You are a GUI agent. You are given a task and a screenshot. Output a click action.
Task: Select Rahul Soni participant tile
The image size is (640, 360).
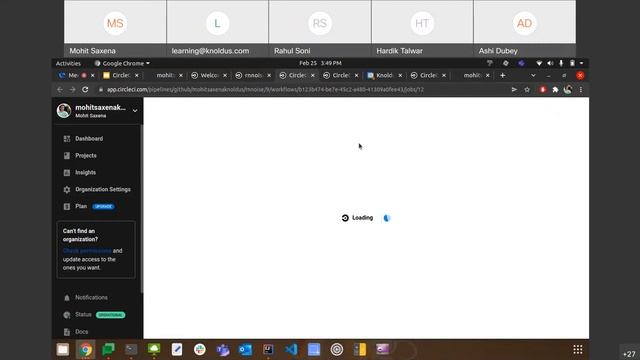(320, 28)
